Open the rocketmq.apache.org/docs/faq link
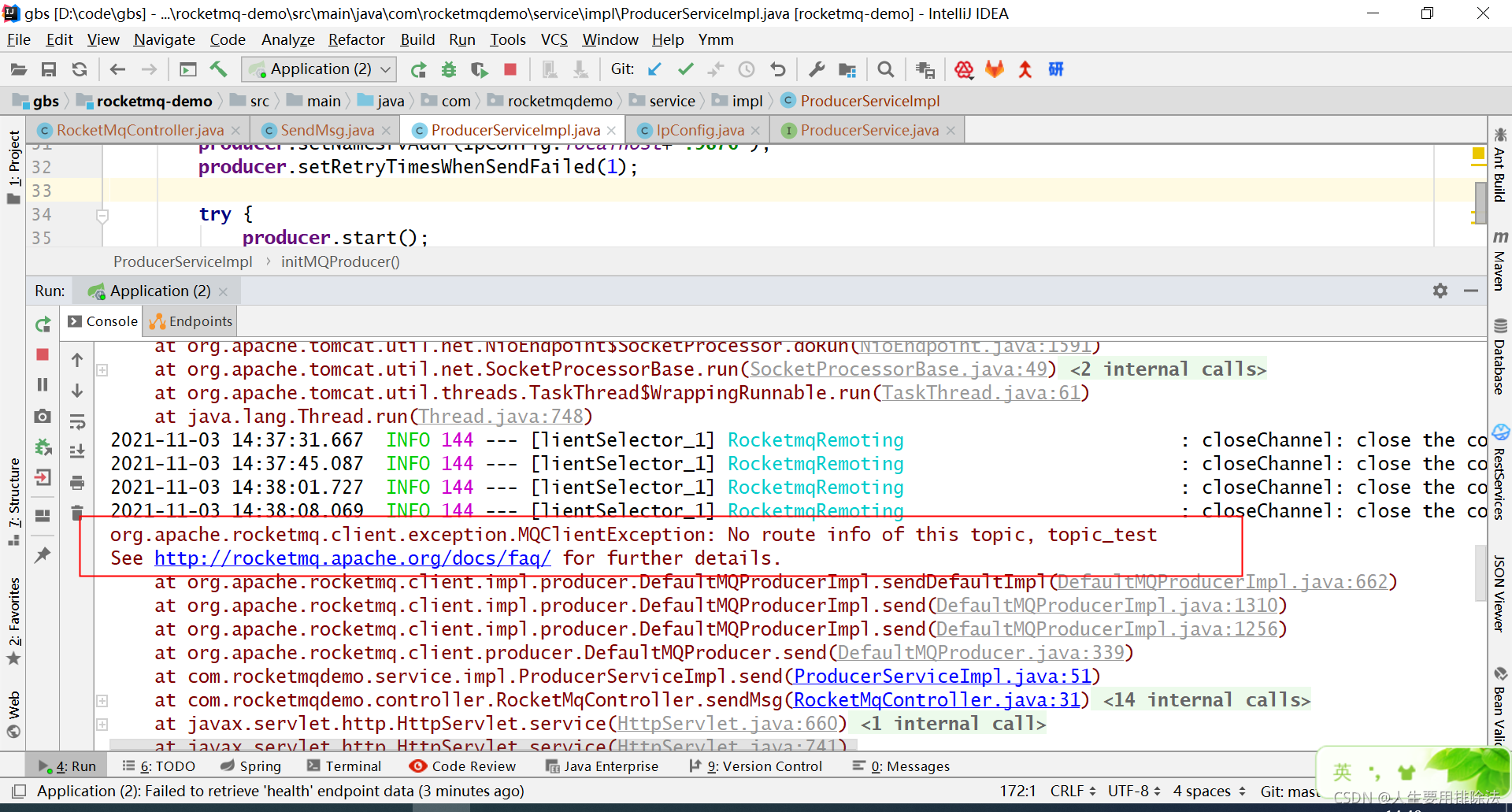The height and width of the screenshot is (812, 1512). [353, 558]
